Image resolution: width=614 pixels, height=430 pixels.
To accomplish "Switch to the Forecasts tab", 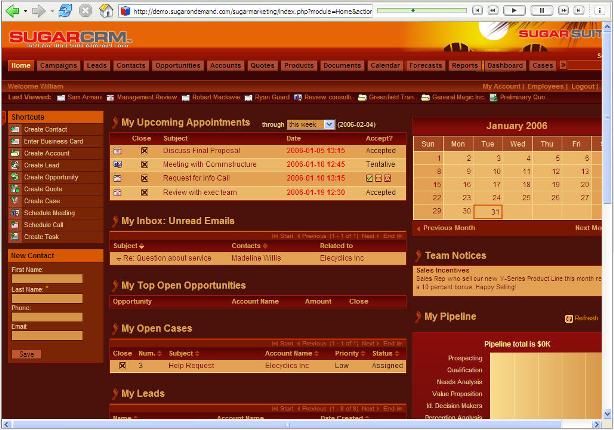I will [x=425, y=66].
